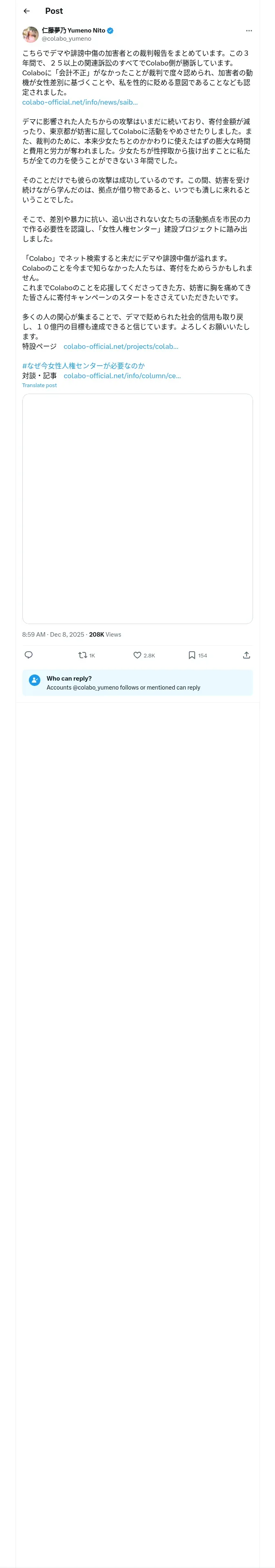
Task: Open the blank media card in the post
Action: [x=137, y=508]
